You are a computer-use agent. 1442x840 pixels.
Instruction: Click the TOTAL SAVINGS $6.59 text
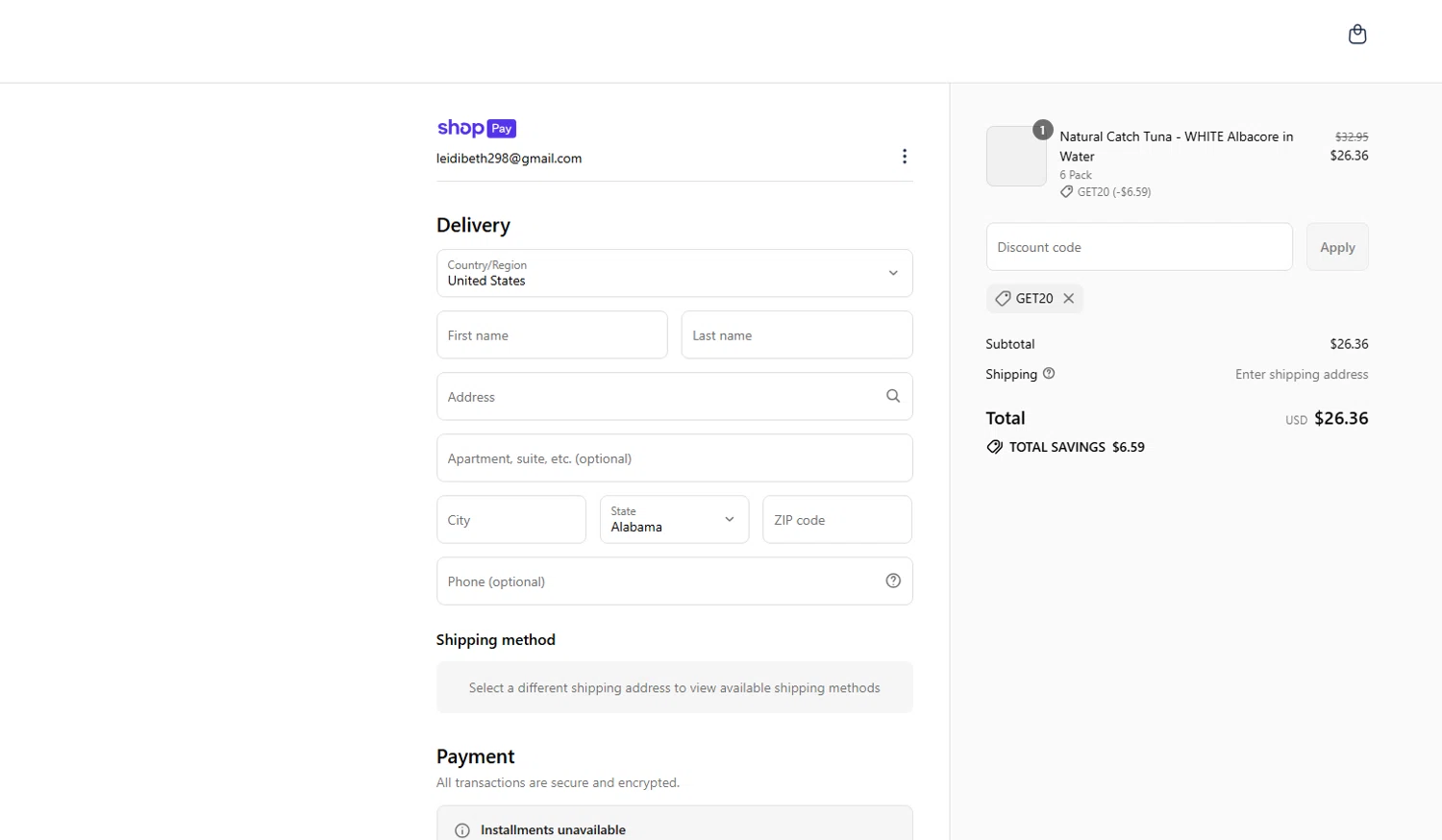1077,447
